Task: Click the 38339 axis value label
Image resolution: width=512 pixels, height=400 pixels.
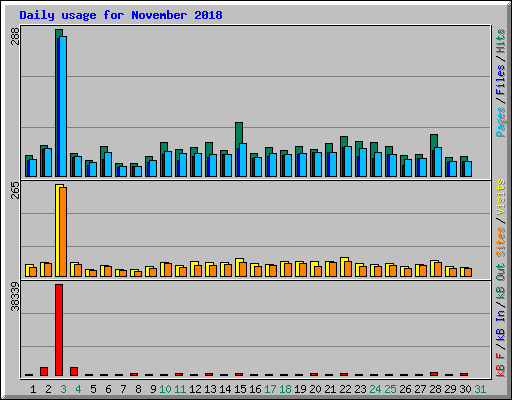Action: click(x=15, y=296)
